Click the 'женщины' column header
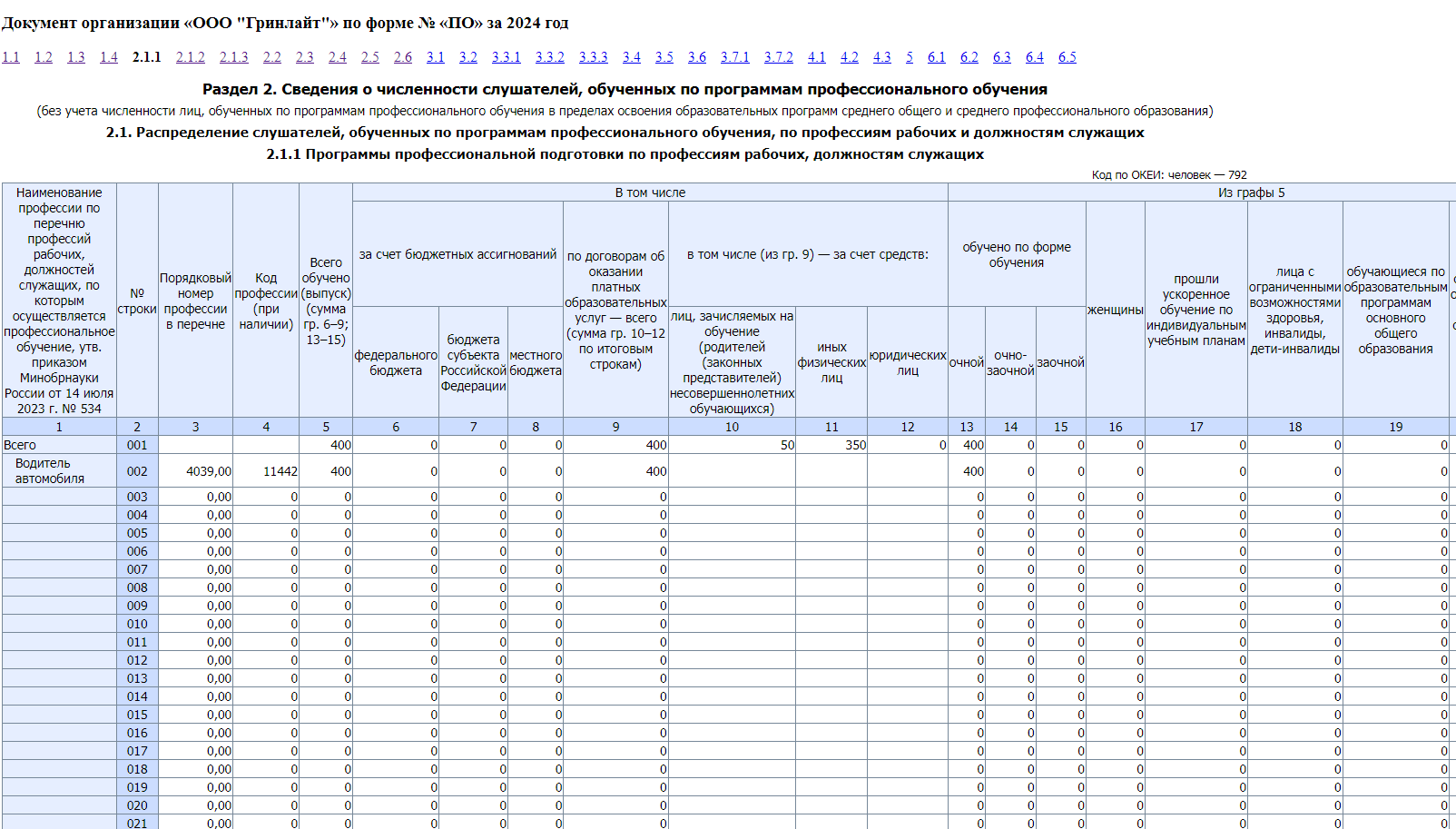Viewport: 1456px width, 829px height. coord(1116,310)
